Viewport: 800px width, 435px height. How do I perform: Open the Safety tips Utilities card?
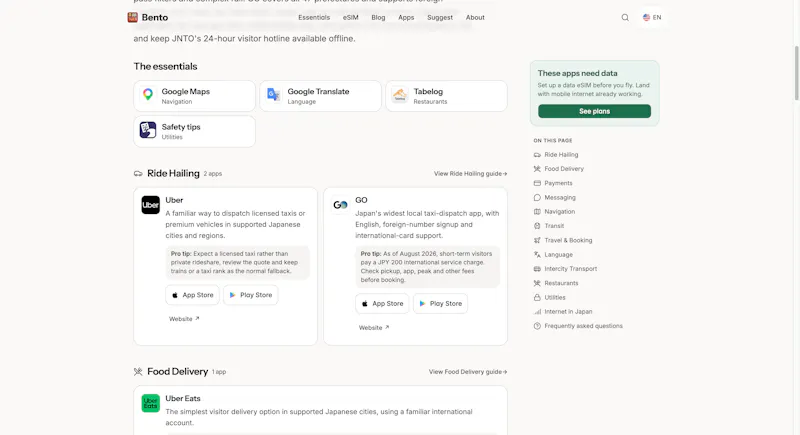click(x=194, y=132)
